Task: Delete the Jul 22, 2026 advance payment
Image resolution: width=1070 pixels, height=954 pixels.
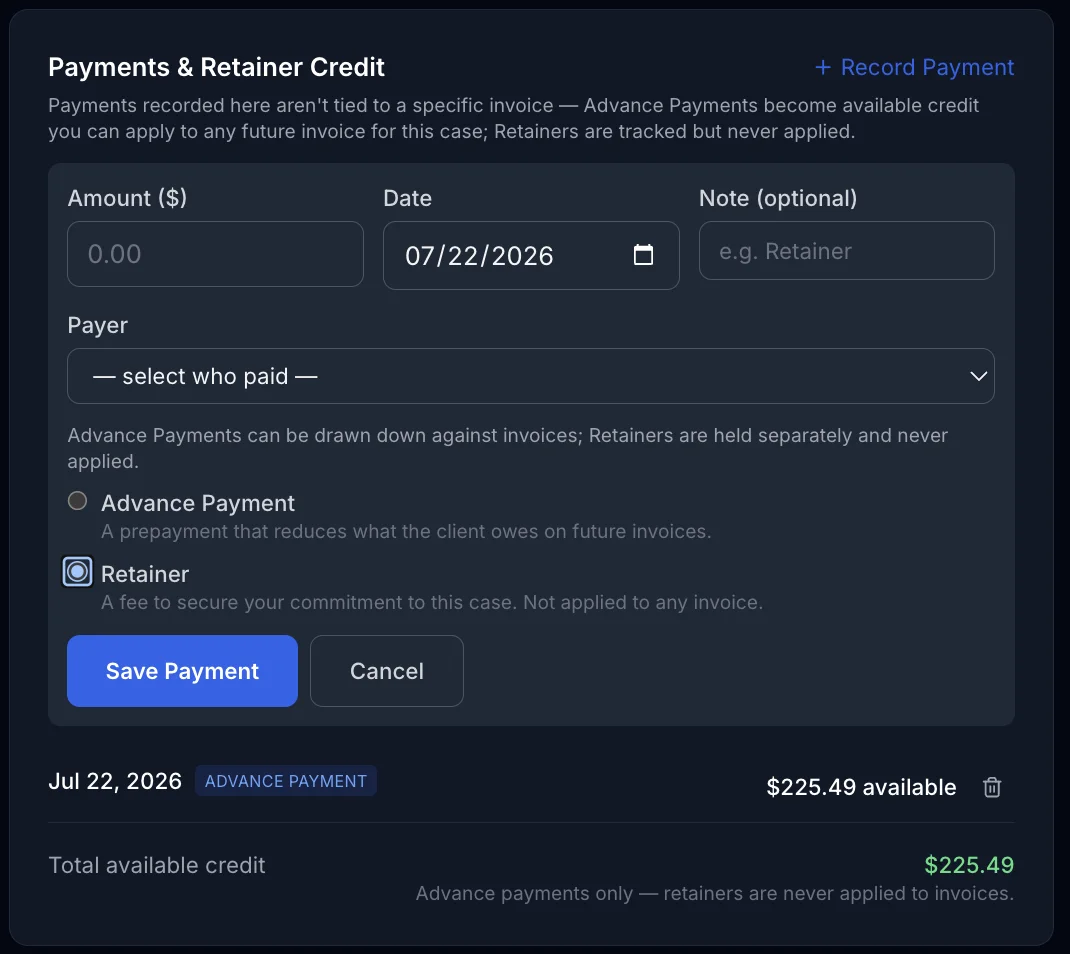Action: (992, 787)
